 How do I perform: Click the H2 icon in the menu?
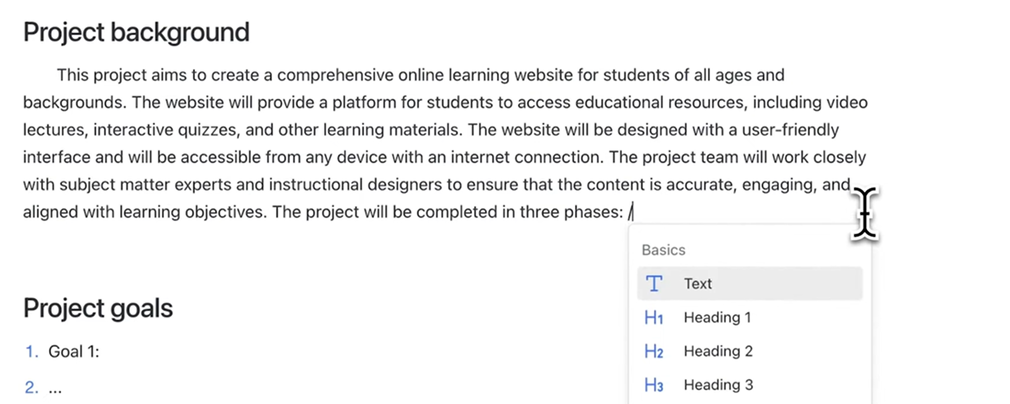(x=654, y=352)
